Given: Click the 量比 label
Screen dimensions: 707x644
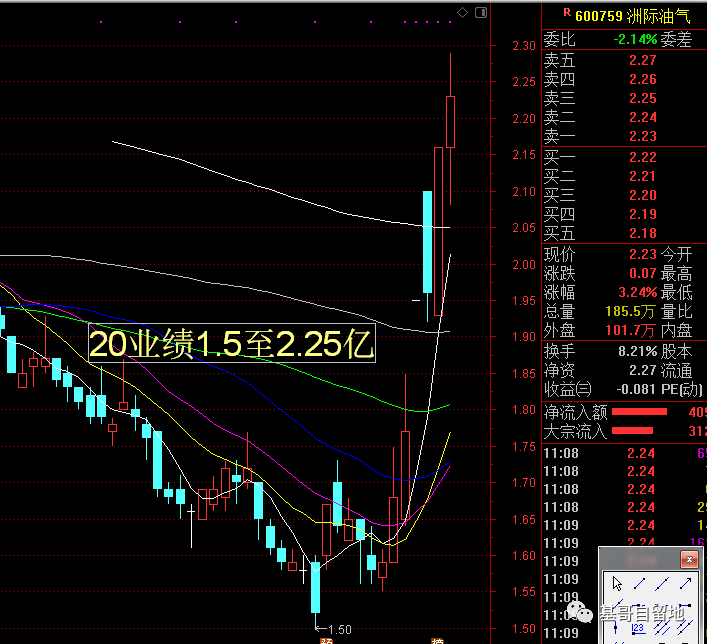Looking at the screenshot, I should (676, 311).
